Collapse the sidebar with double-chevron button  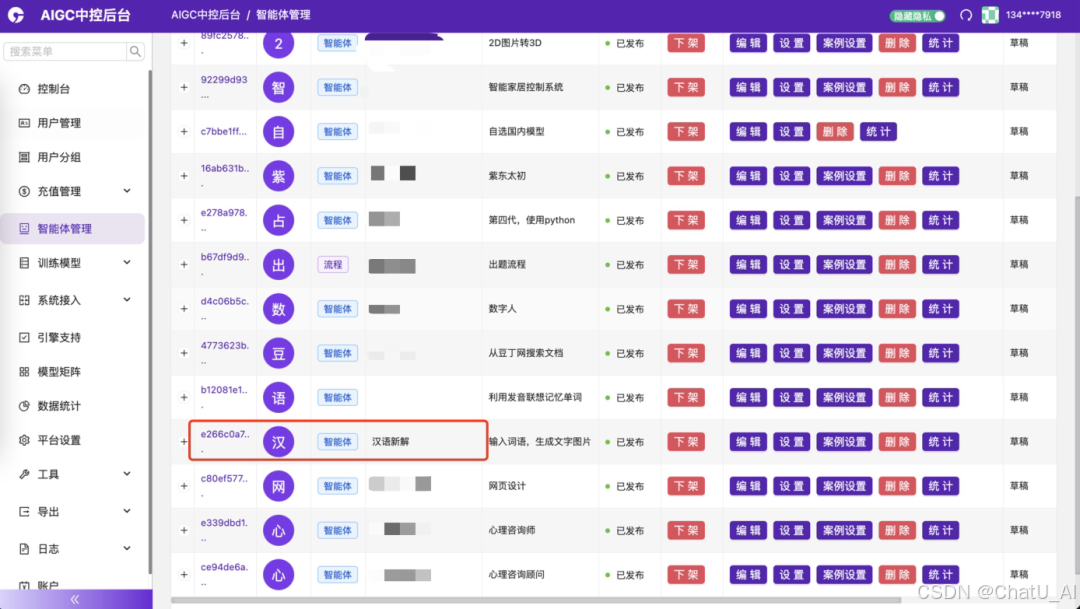point(75,599)
